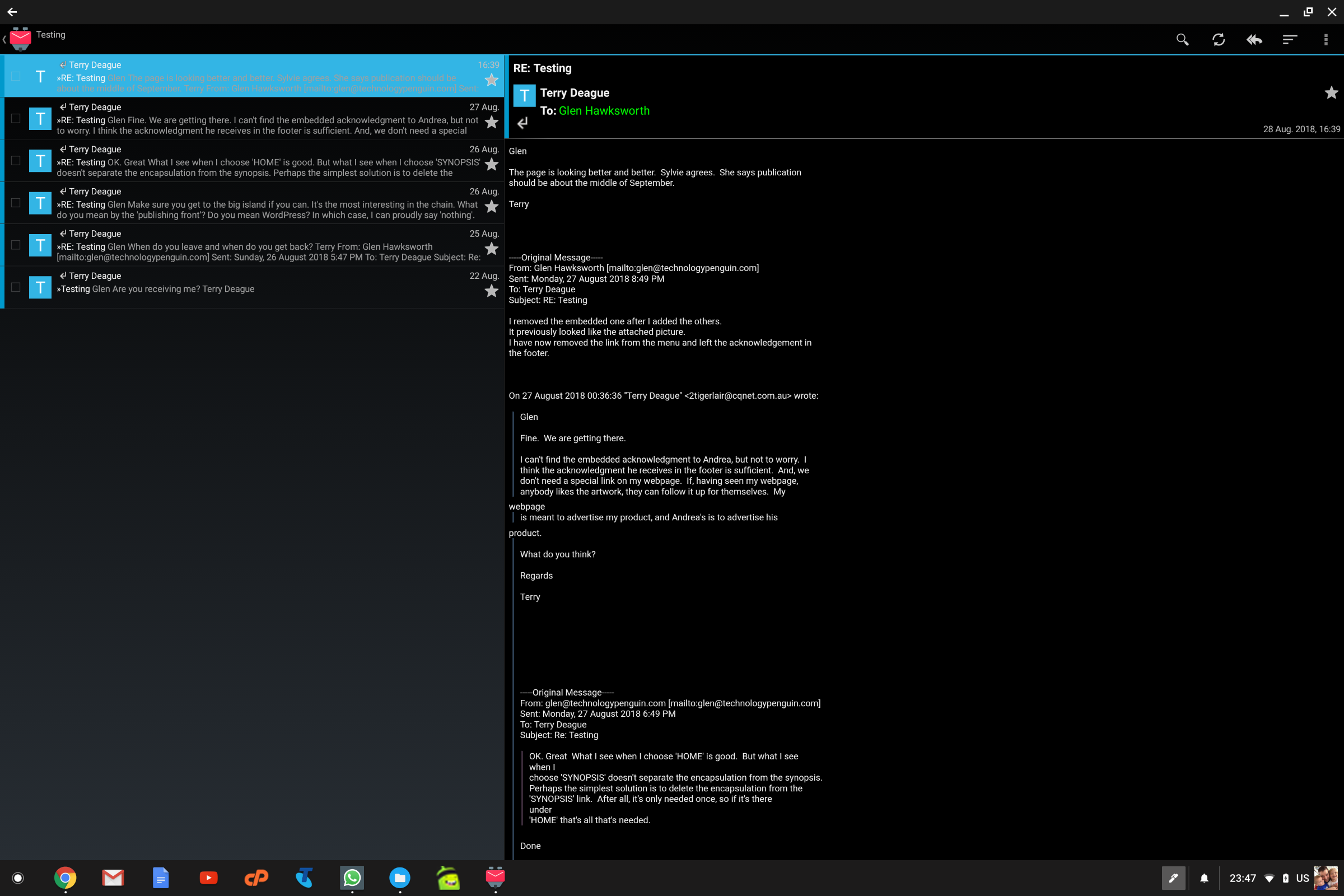Open the notifications bell in the tray

(x=1204, y=878)
